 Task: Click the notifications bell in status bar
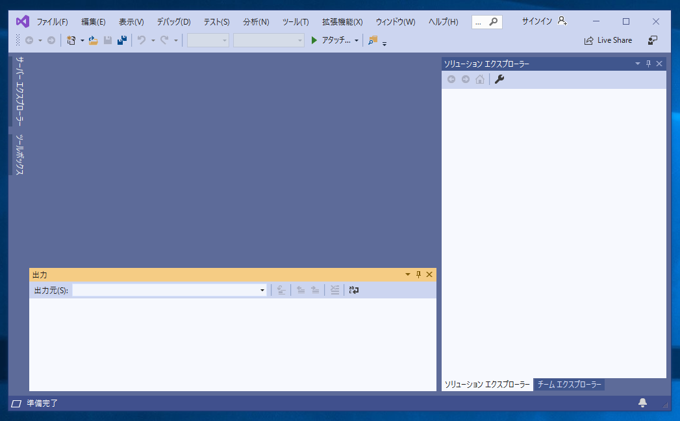(643, 403)
